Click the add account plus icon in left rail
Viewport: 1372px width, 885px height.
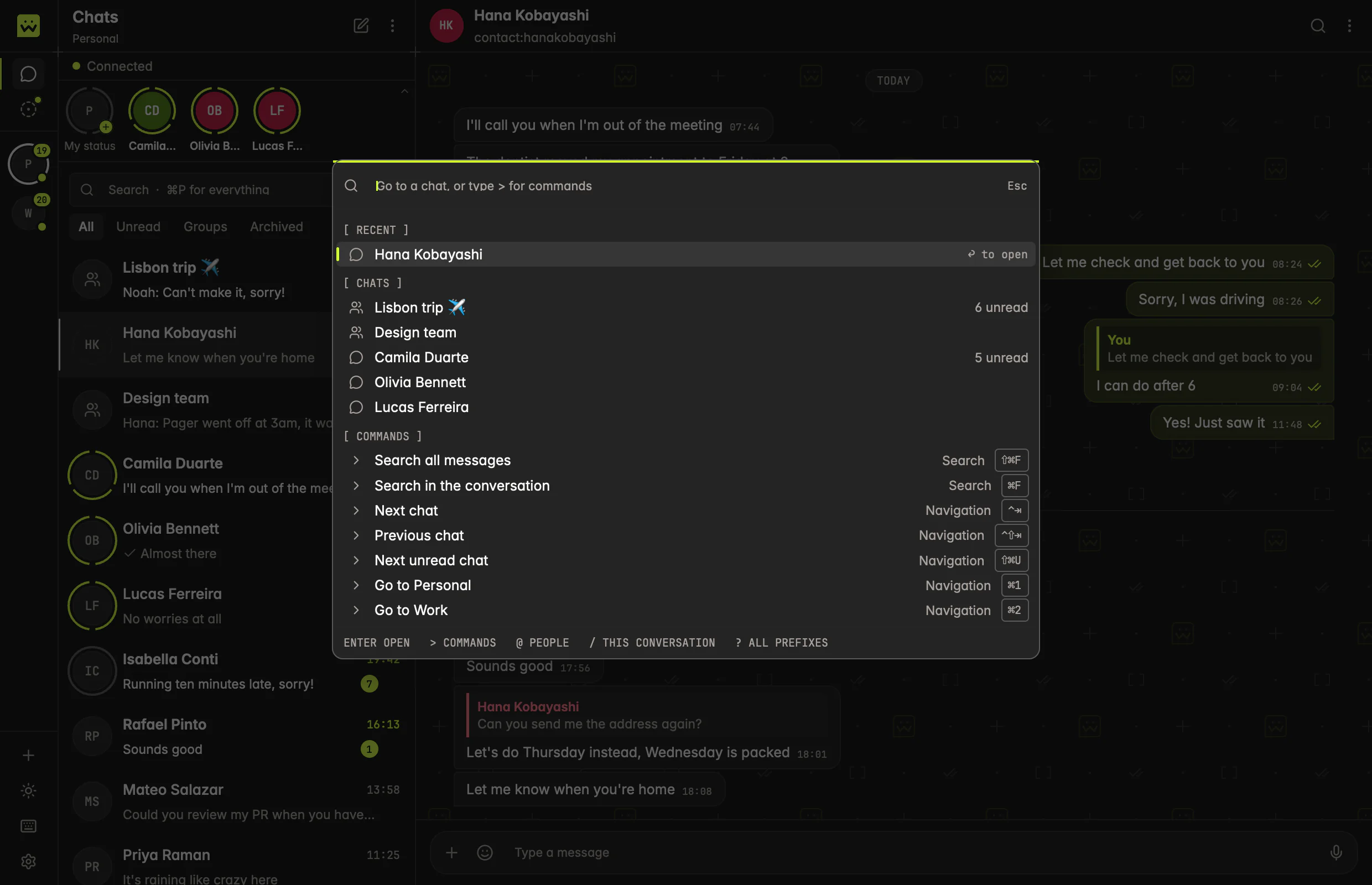pos(28,755)
